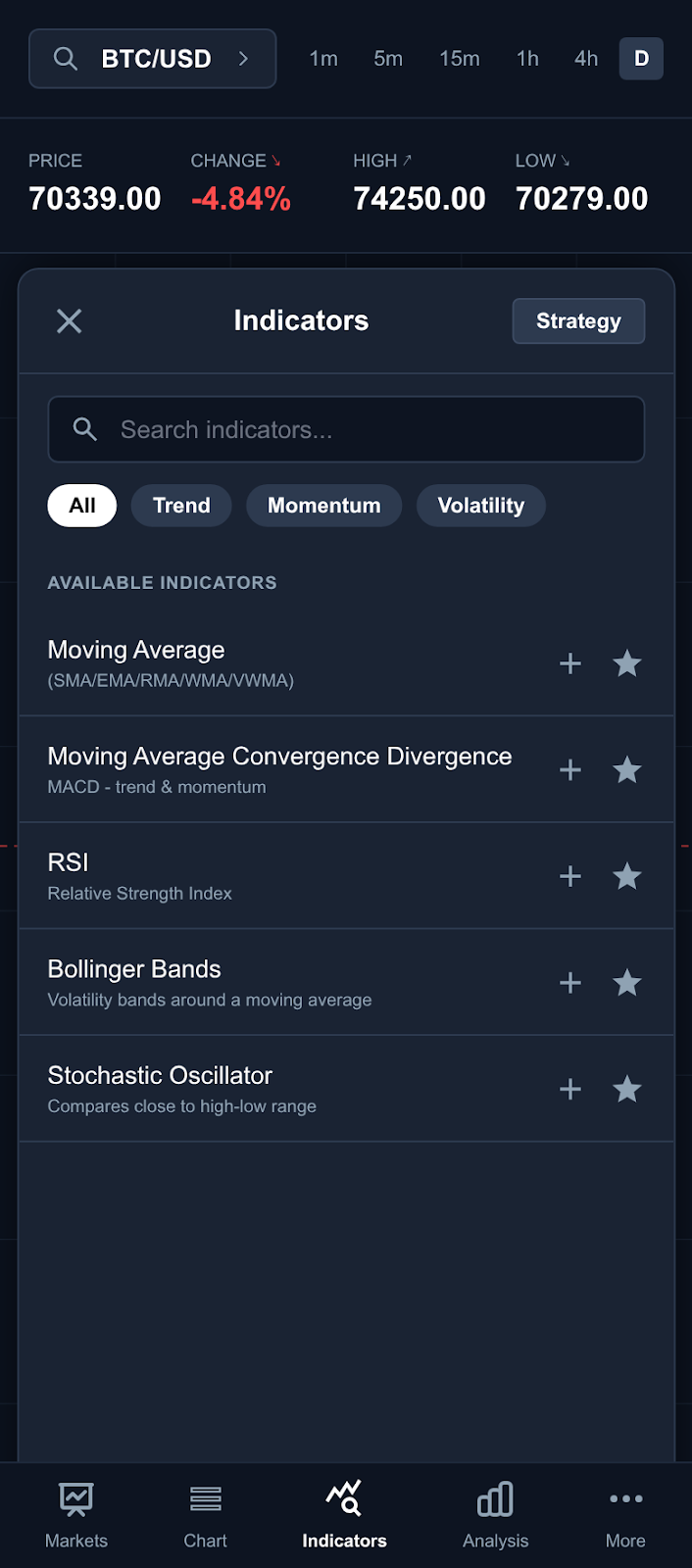The image size is (692, 1568).
Task: Choose the Trend filter chip
Action: click(181, 506)
